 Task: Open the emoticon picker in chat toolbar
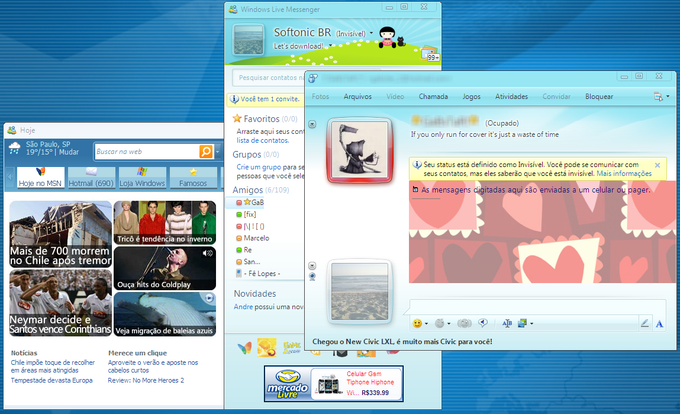[417, 323]
